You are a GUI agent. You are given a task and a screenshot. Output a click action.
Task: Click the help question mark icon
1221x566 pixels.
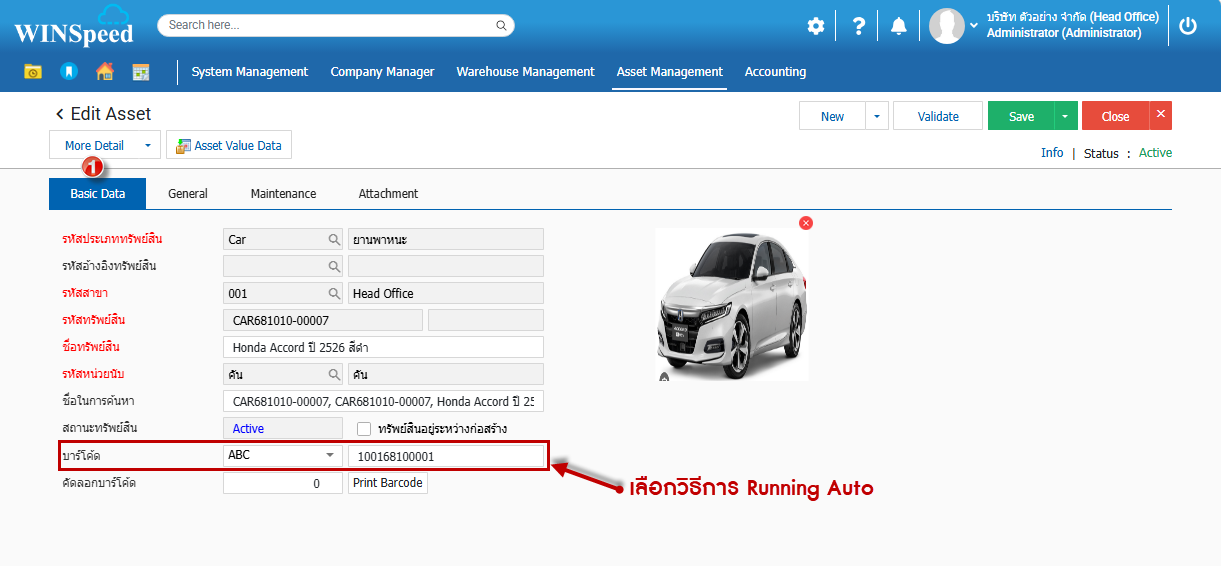pyautogui.click(x=858, y=26)
